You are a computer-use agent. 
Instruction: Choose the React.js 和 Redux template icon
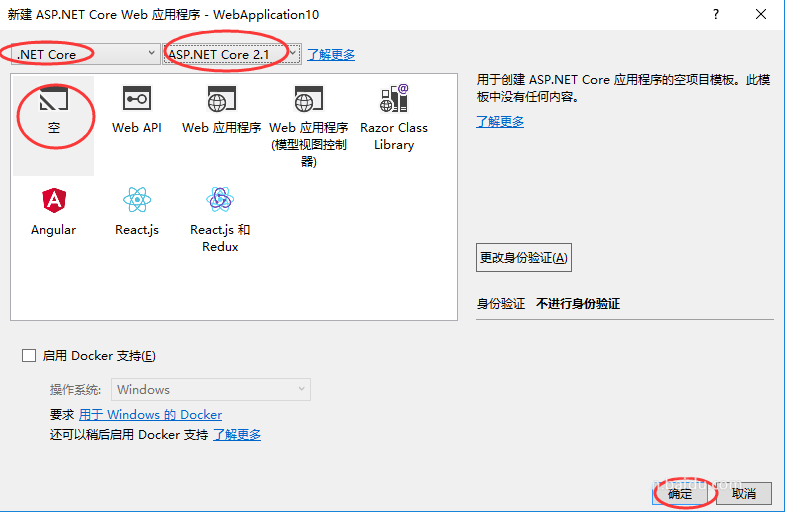click(x=220, y=200)
